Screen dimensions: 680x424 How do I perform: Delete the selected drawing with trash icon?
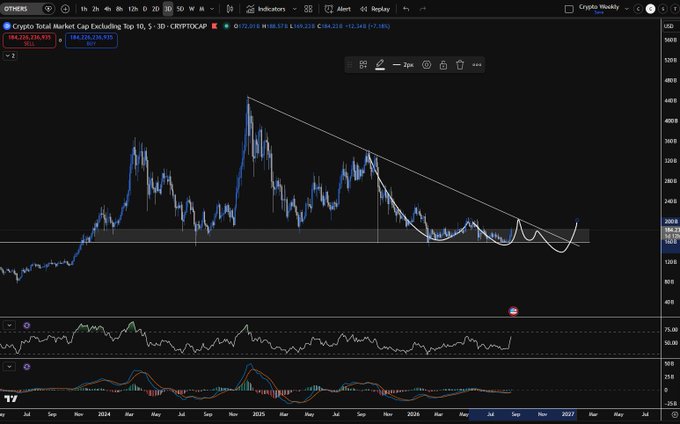click(460, 65)
